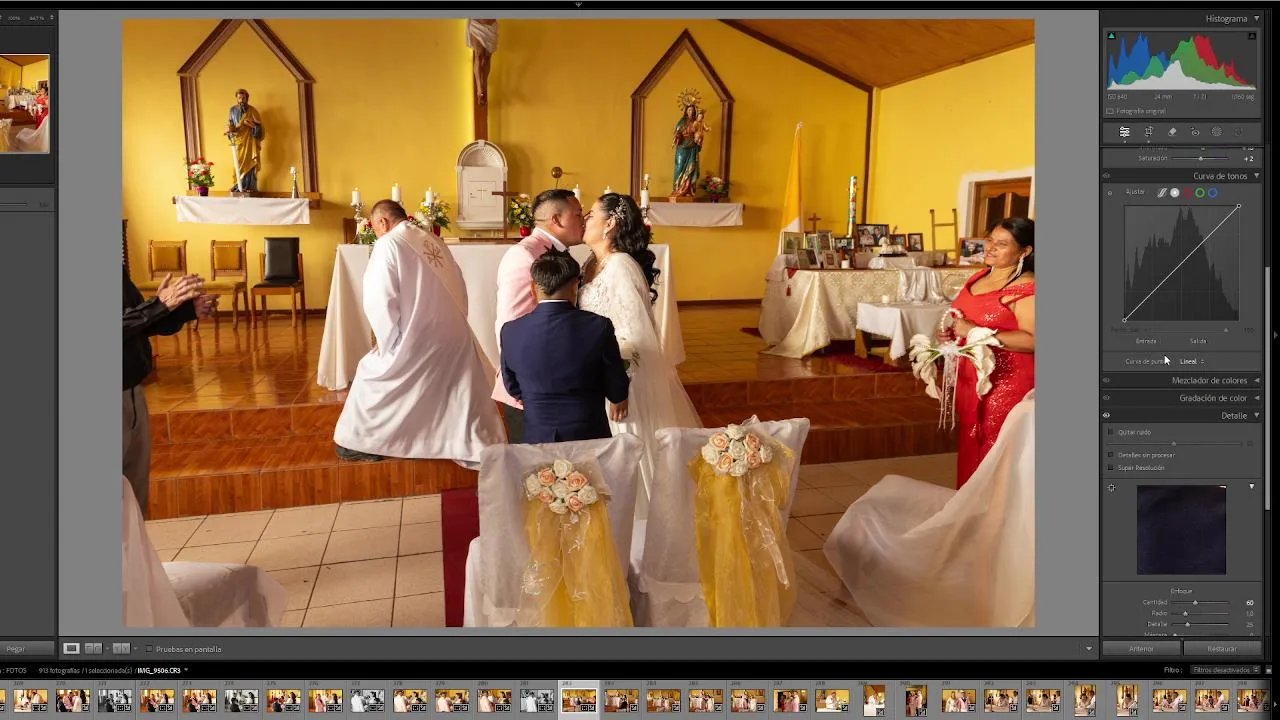
Task: Collapse the Detalle panel
Action: click(1257, 415)
